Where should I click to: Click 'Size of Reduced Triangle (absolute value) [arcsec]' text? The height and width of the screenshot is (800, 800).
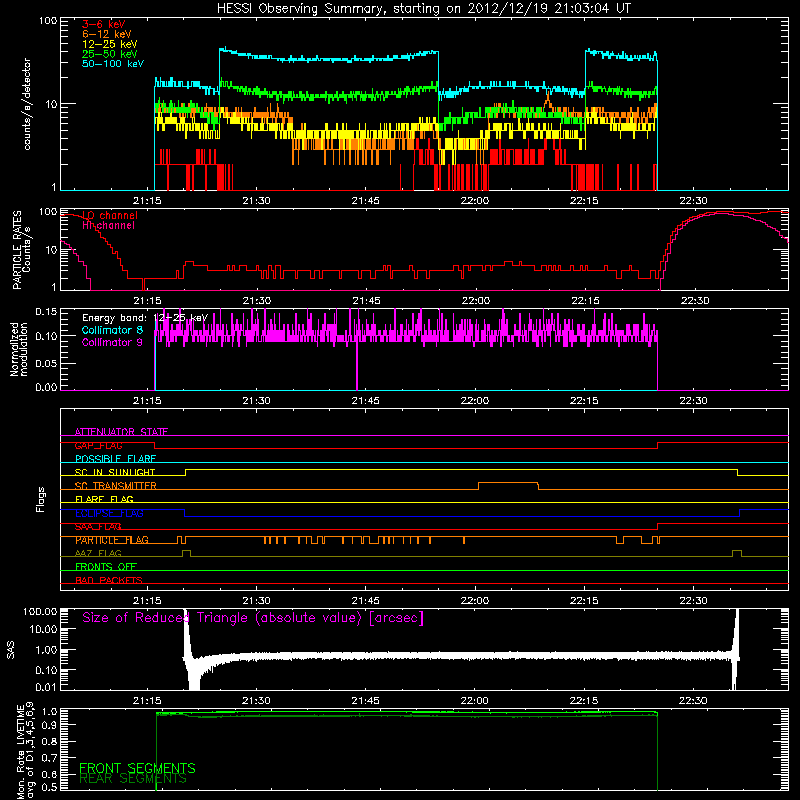[253, 618]
